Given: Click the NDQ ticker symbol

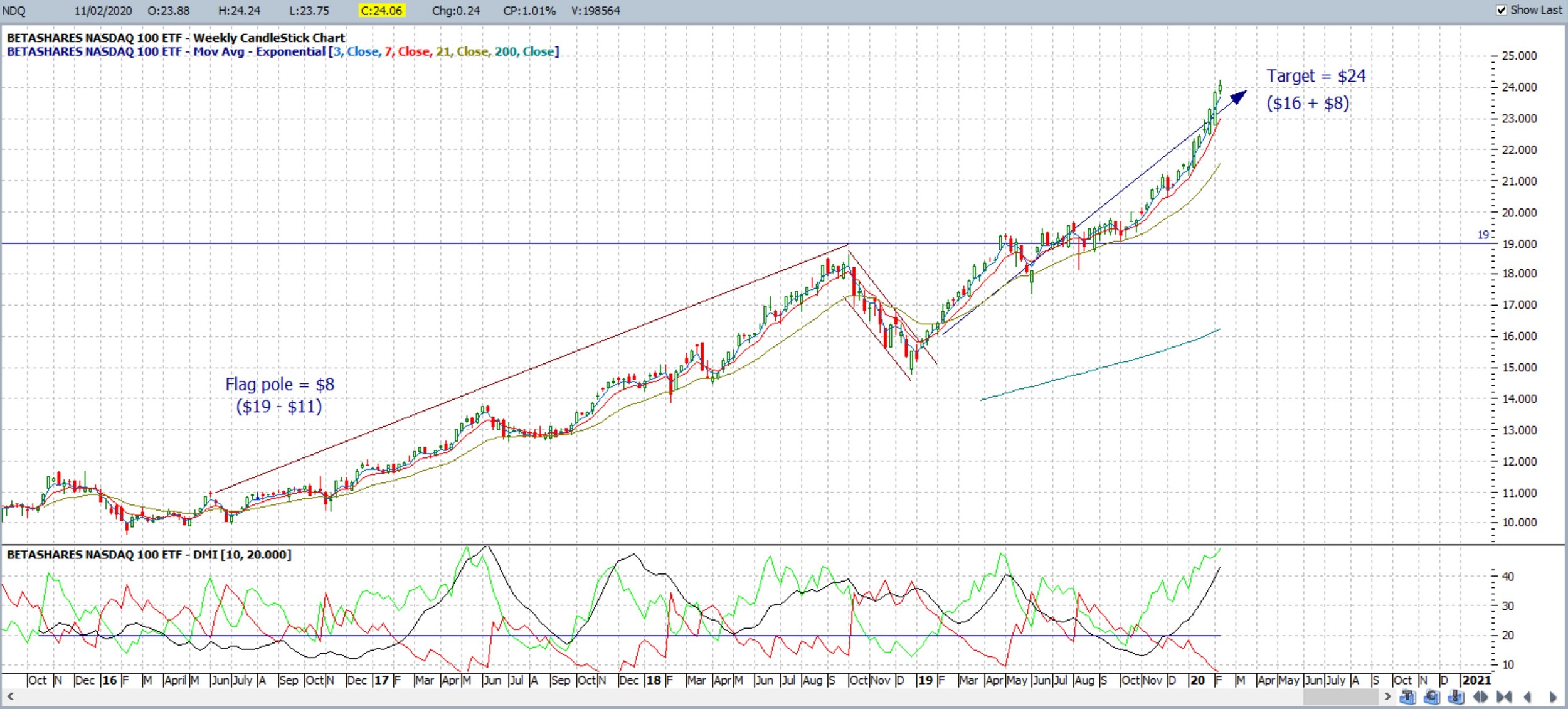Looking at the screenshot, I should (14, 11).
